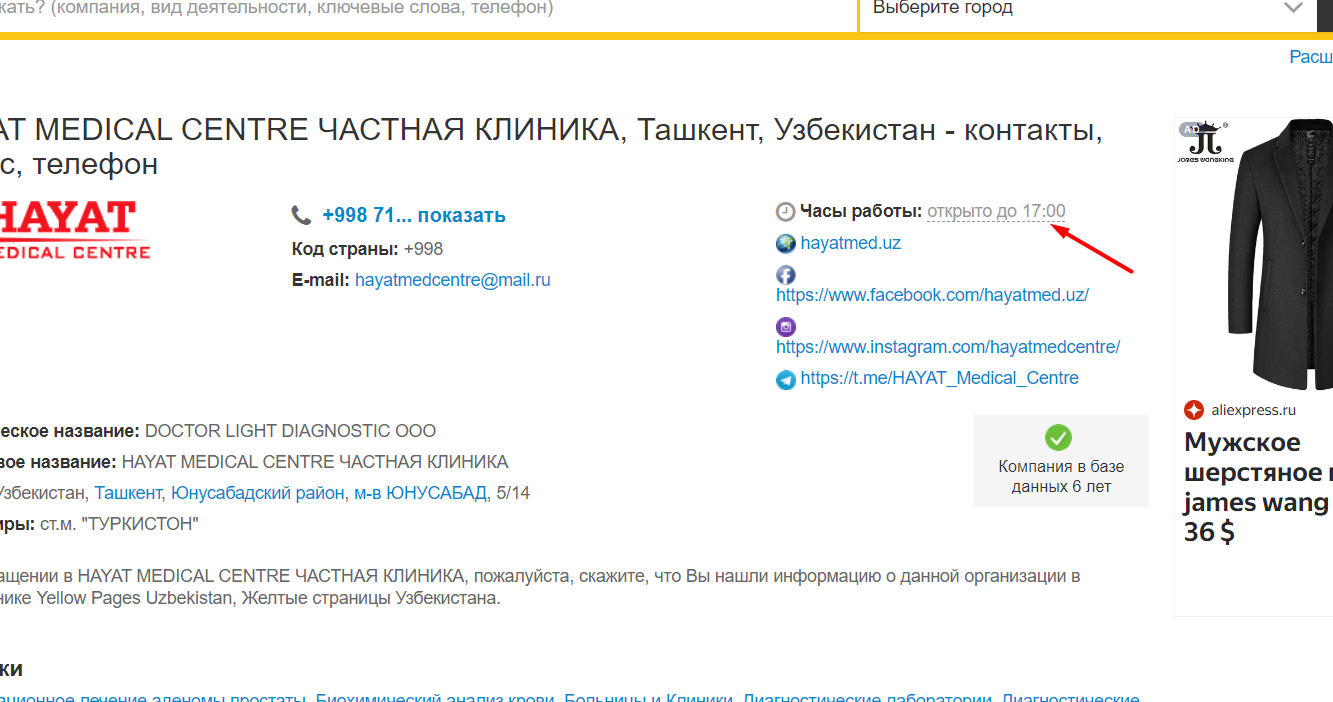Click the Диагностические лаборатории category link
This screenshot has height=702, width=1333.
(868, 700)
